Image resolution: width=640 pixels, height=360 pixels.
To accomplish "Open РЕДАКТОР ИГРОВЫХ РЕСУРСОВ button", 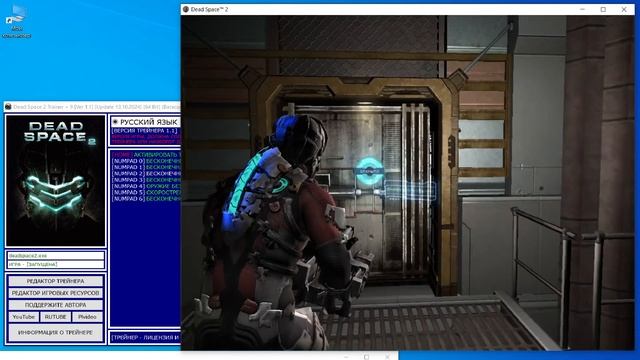I will [x=56, y=293].
